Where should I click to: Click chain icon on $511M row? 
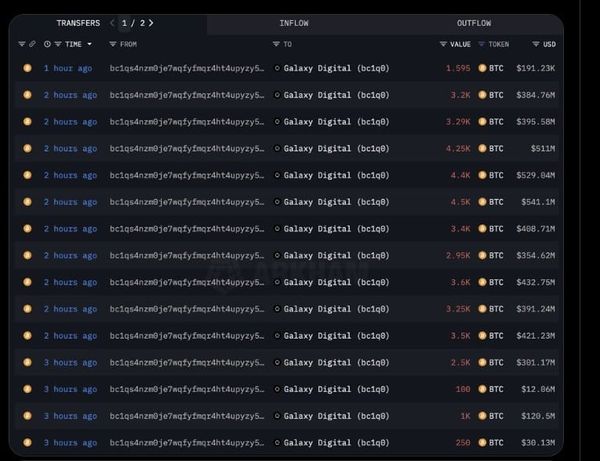[27, 148]
